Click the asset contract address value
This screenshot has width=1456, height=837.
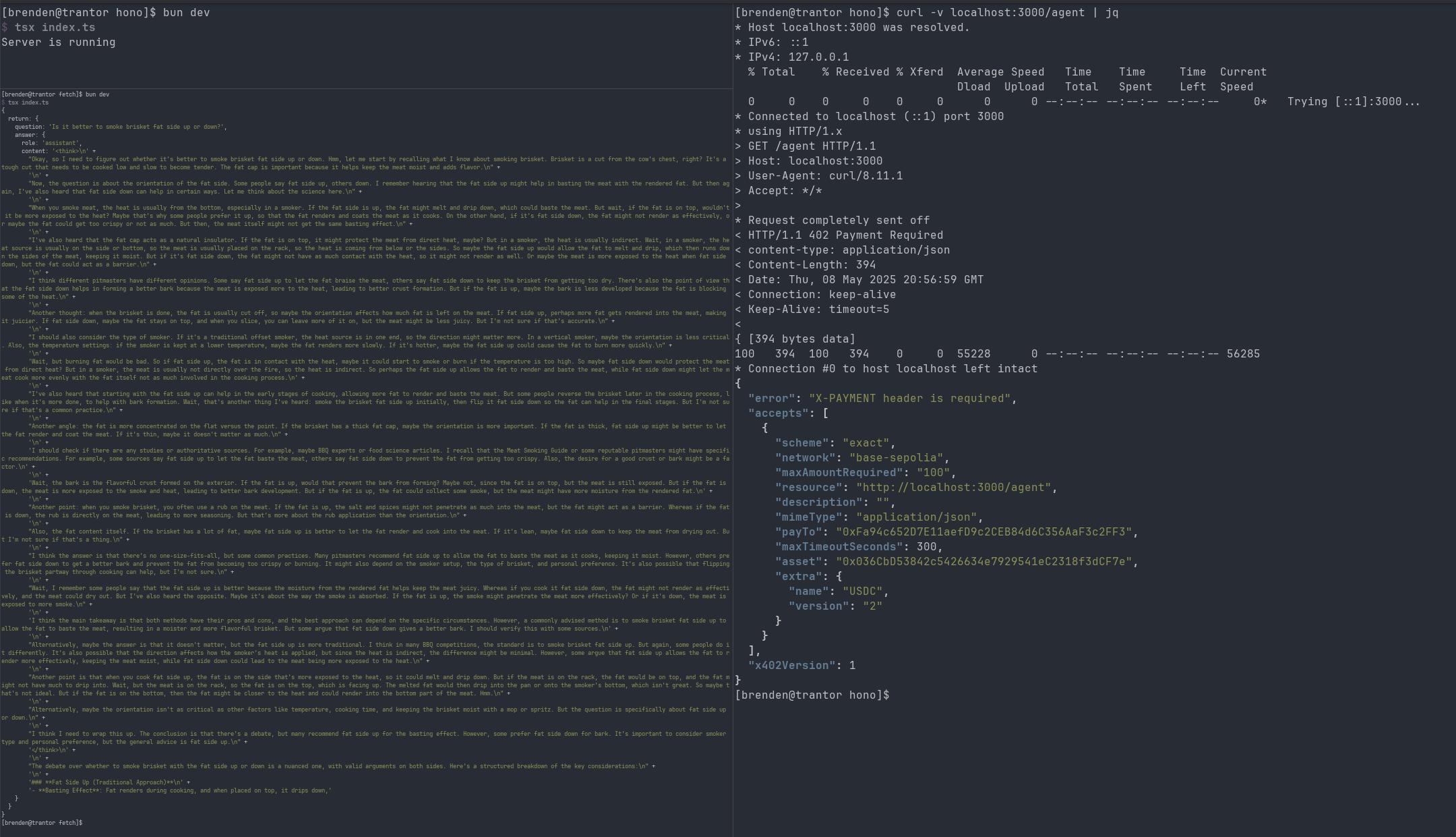[x=983, y=562]
